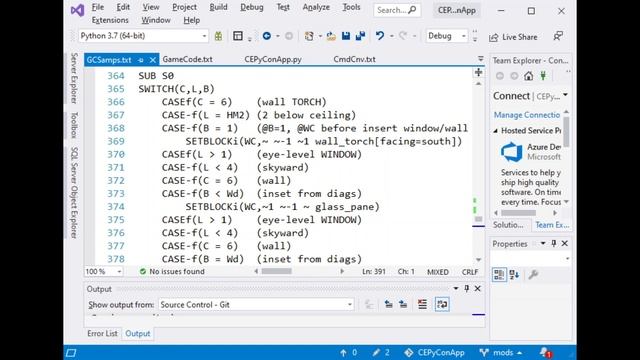Click the Python environments gift-box icon
640x360 pixels.
[218, 36]
